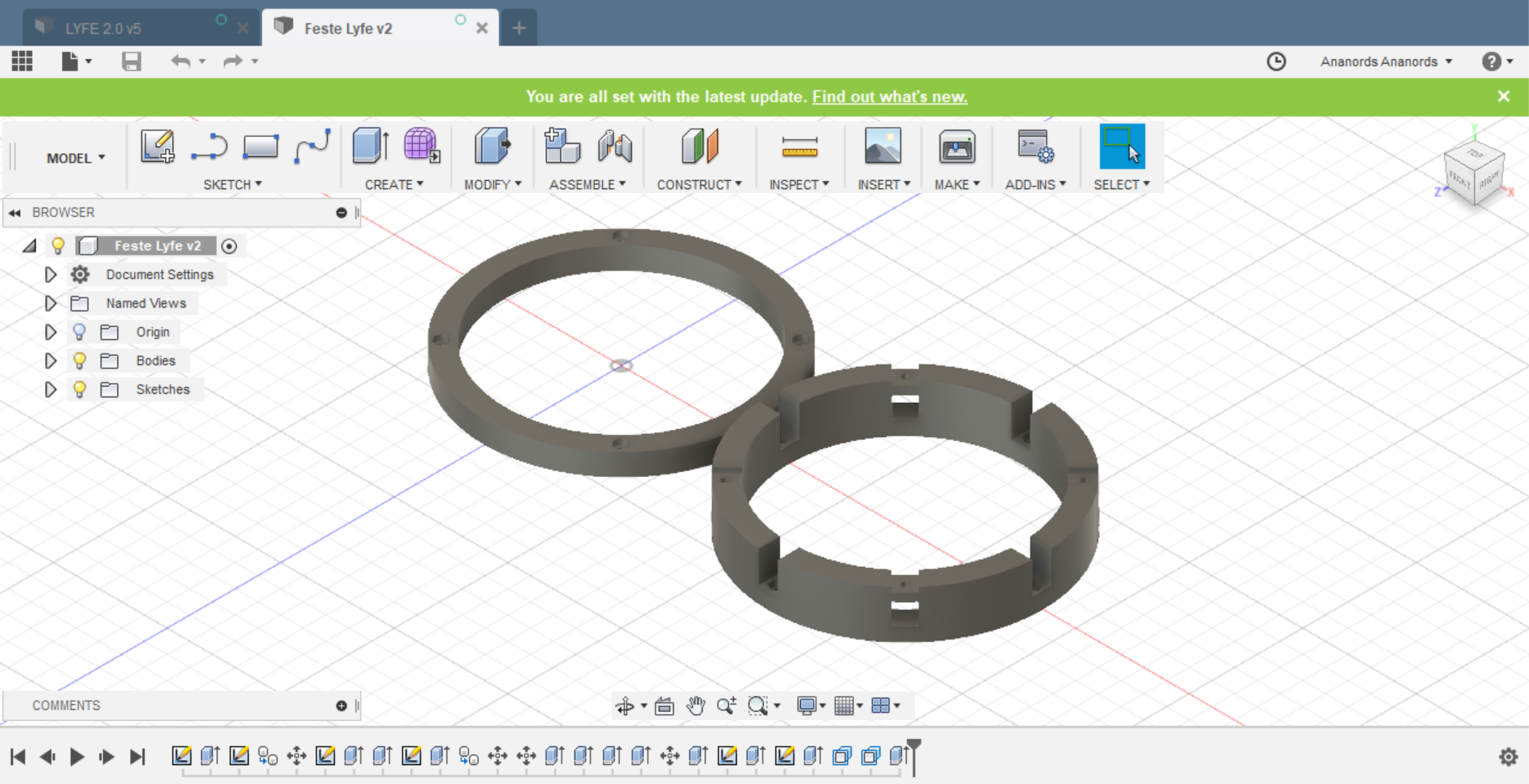This screenshot has width=1529, height=784.
Task: Add a new design tab
Action: pos(519,28)
